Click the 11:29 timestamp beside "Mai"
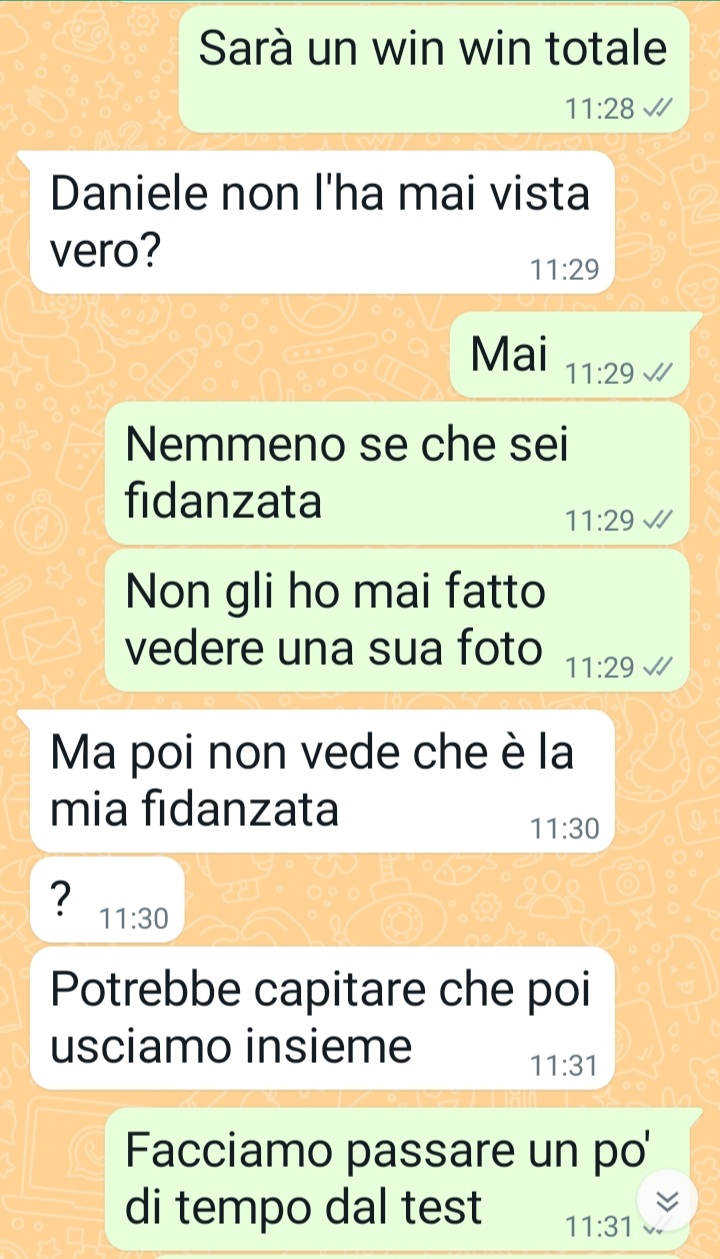Screen dimensions: 720x1259 (600, 374)
